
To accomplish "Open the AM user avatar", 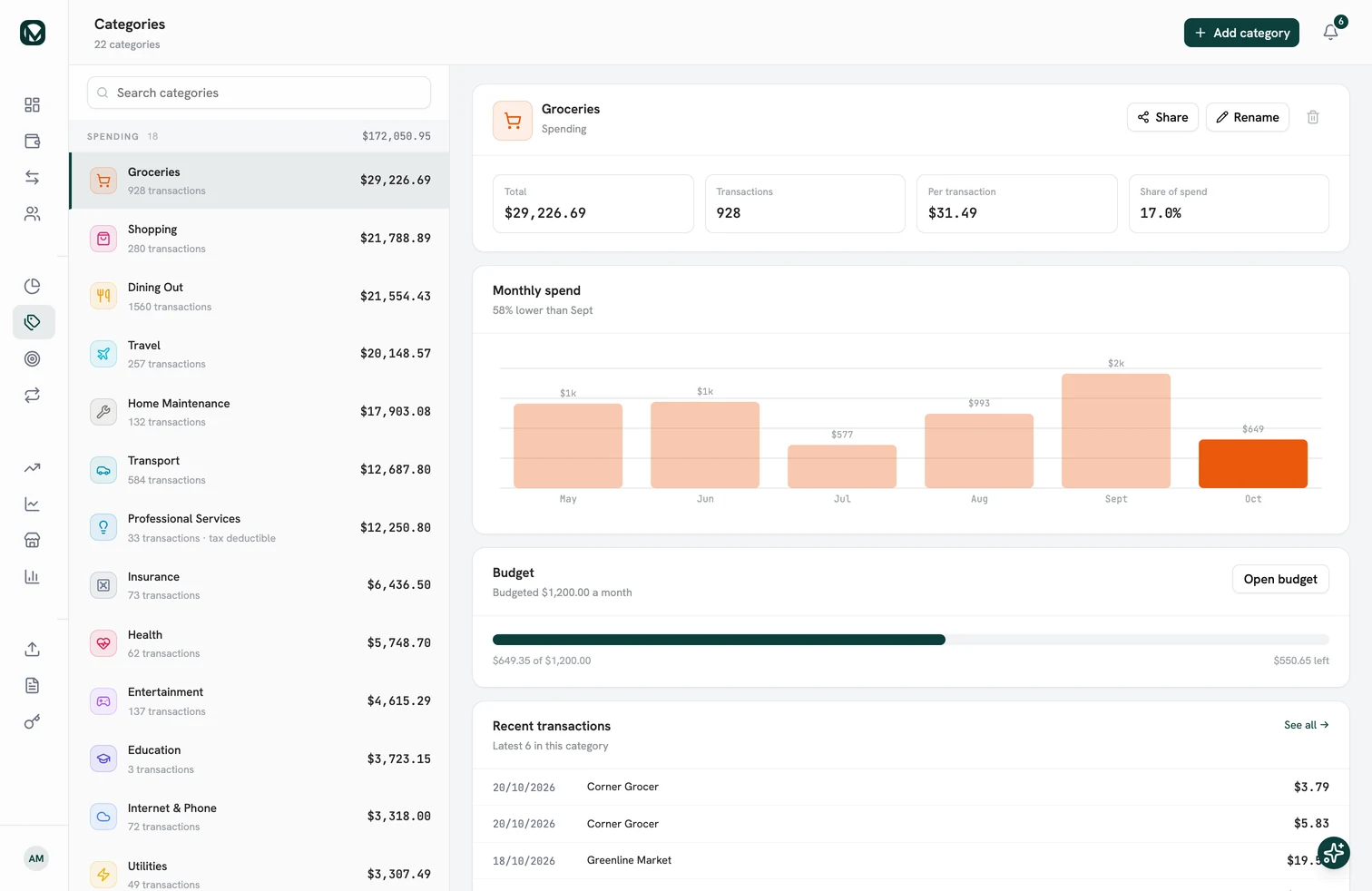I will (x=36, y=858).
